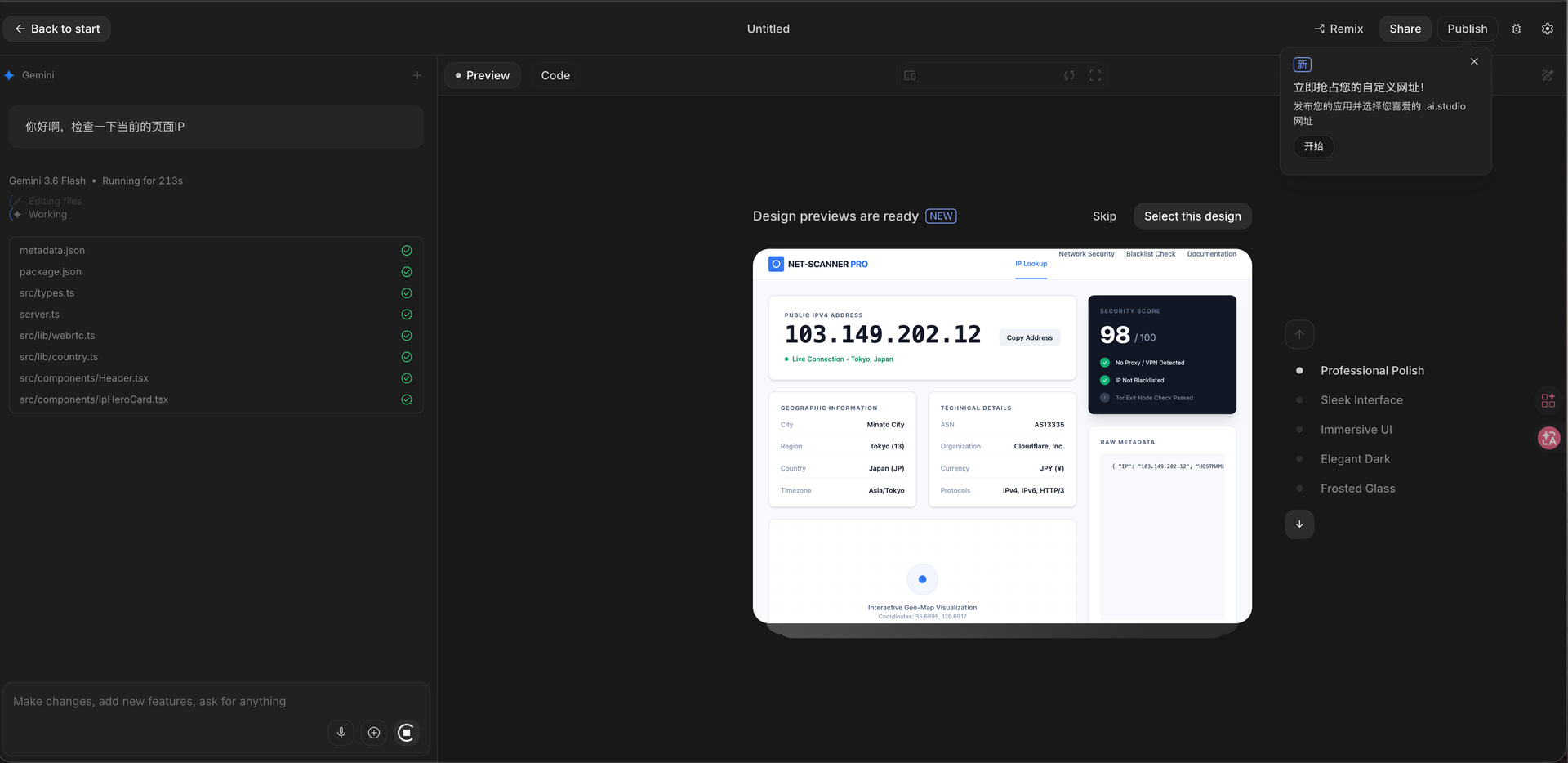
Task: Click green check next to metadata.json
Action: coord(407,251)
